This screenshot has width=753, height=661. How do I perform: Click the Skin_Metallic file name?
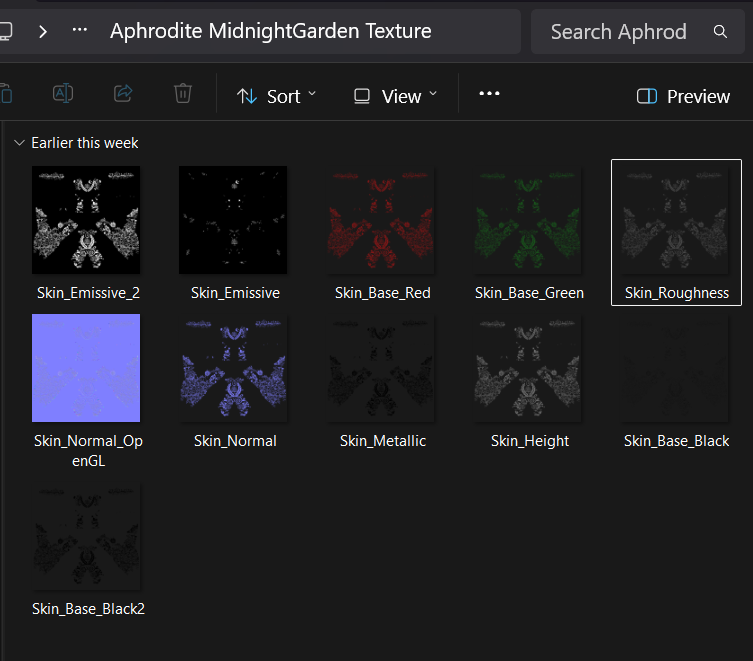(383, 441)
